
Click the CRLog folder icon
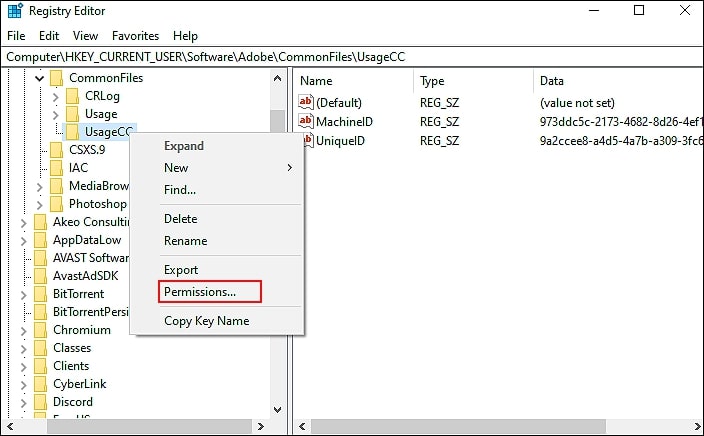72,96
